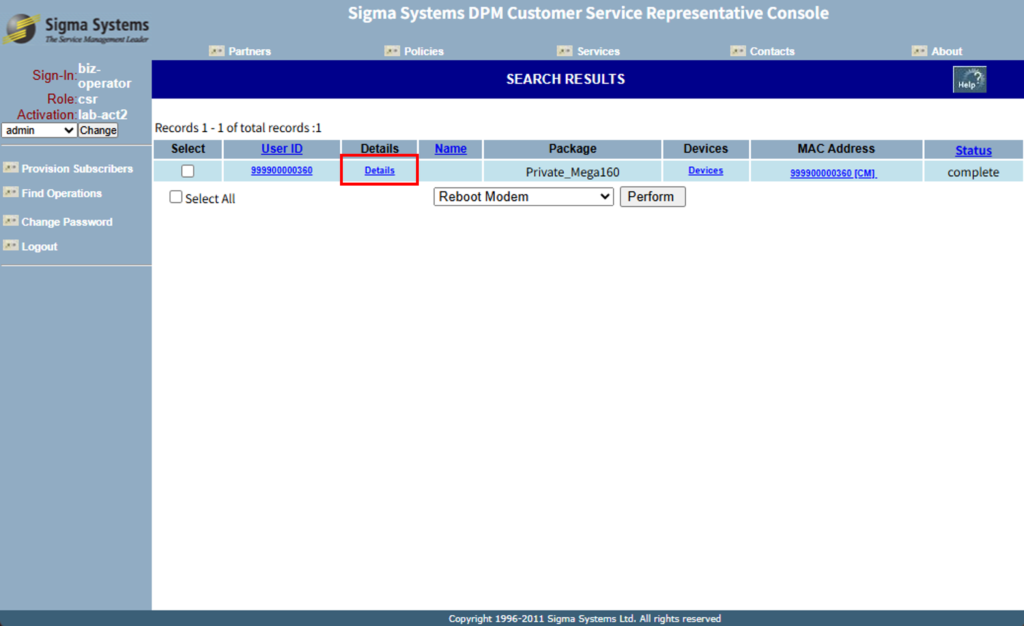
Task: Click the icon next to Logout
Action: 11,246
